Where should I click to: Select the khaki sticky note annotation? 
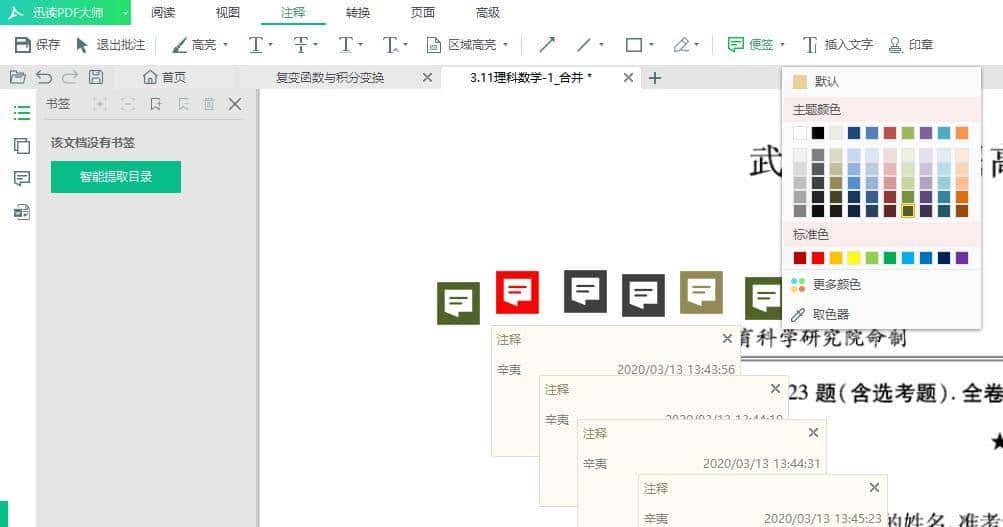pyautogui.click(x=701, y=292)
